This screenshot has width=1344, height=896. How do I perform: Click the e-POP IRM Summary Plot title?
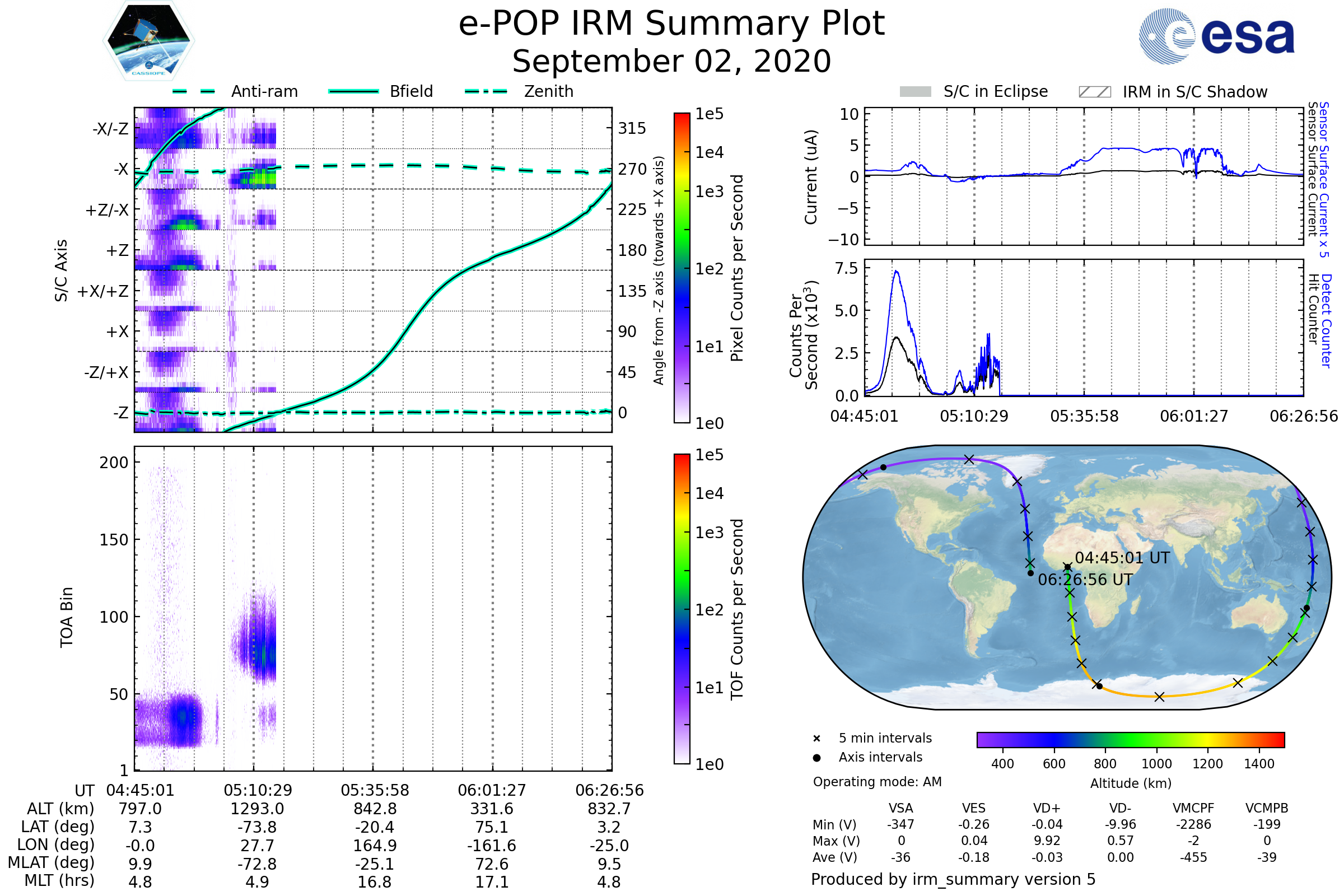pyautogui.click(x=671, y=24)
